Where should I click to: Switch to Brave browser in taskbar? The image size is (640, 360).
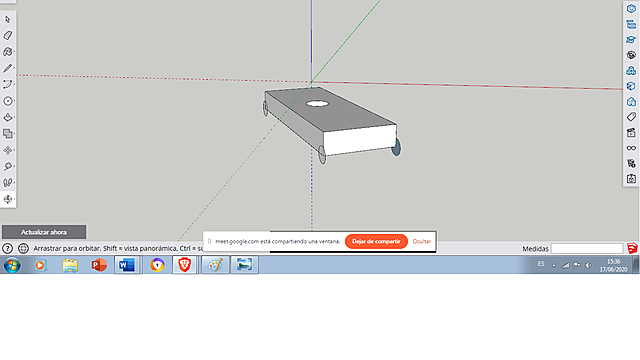point(184,265)
